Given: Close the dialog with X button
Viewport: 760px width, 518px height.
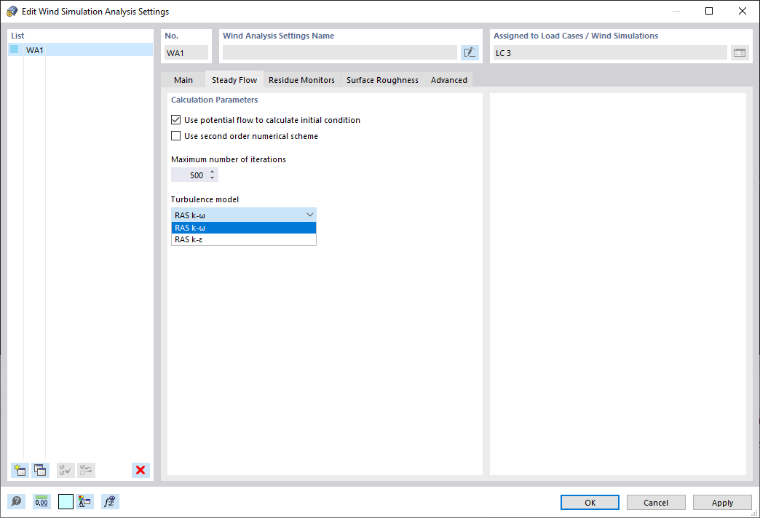Looking at the screenshot, I should [742, 11].
